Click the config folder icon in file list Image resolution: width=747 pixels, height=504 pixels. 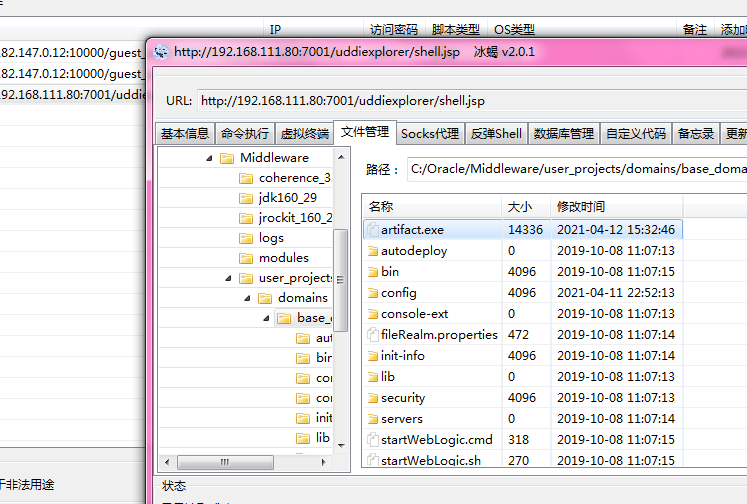click(x=373, y=293)
